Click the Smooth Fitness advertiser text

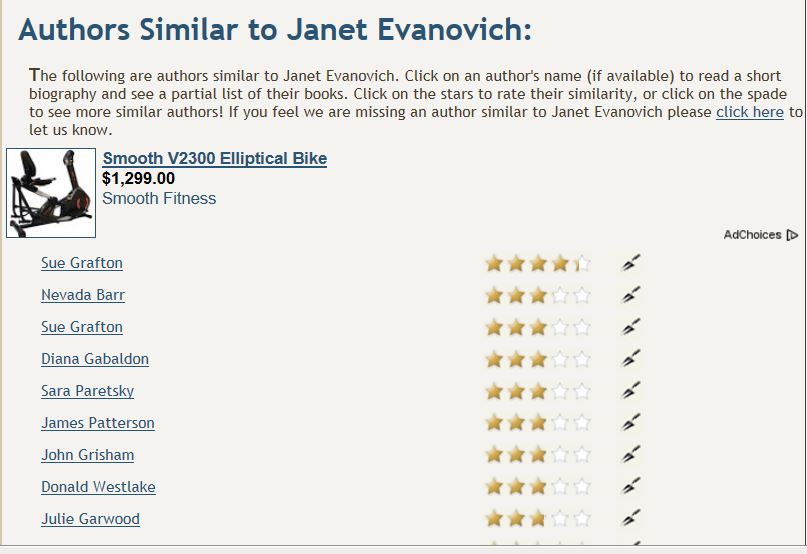159,198
